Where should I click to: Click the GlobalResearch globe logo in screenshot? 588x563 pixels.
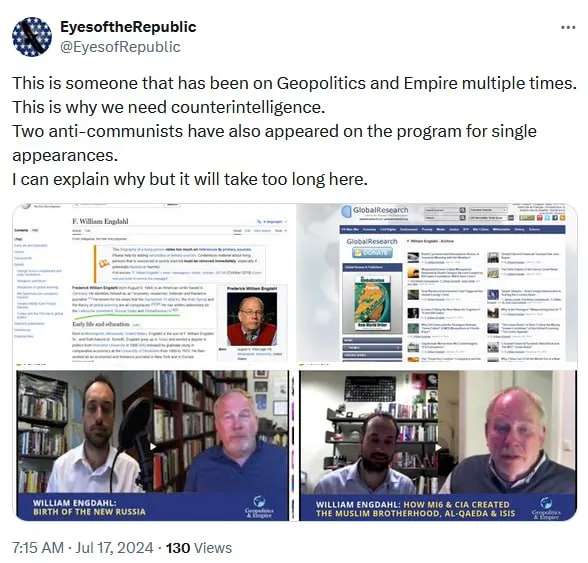click(346, 211)
